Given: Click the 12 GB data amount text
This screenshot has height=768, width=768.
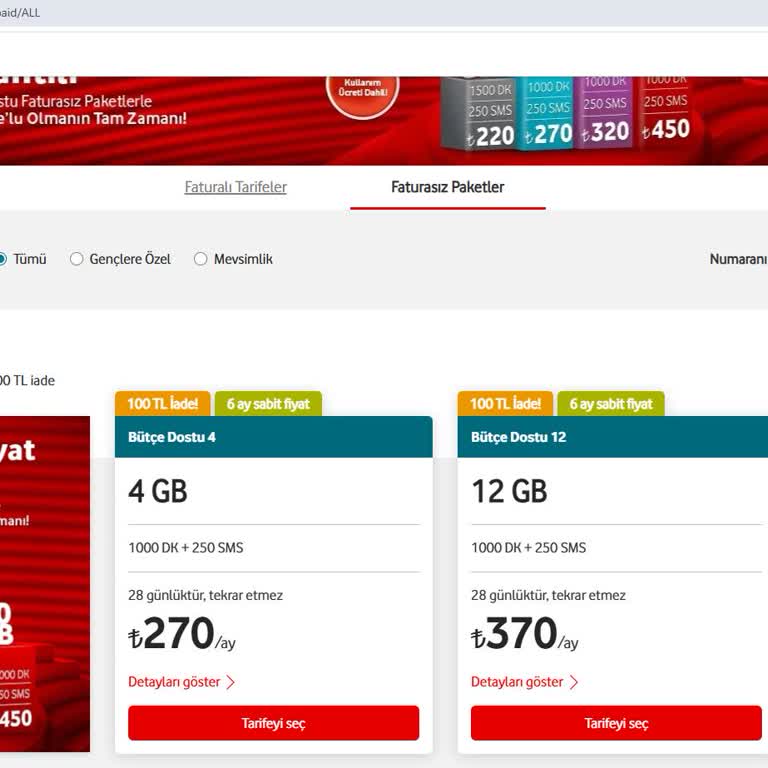Looking at the screenshot, I should click(509, 491).
